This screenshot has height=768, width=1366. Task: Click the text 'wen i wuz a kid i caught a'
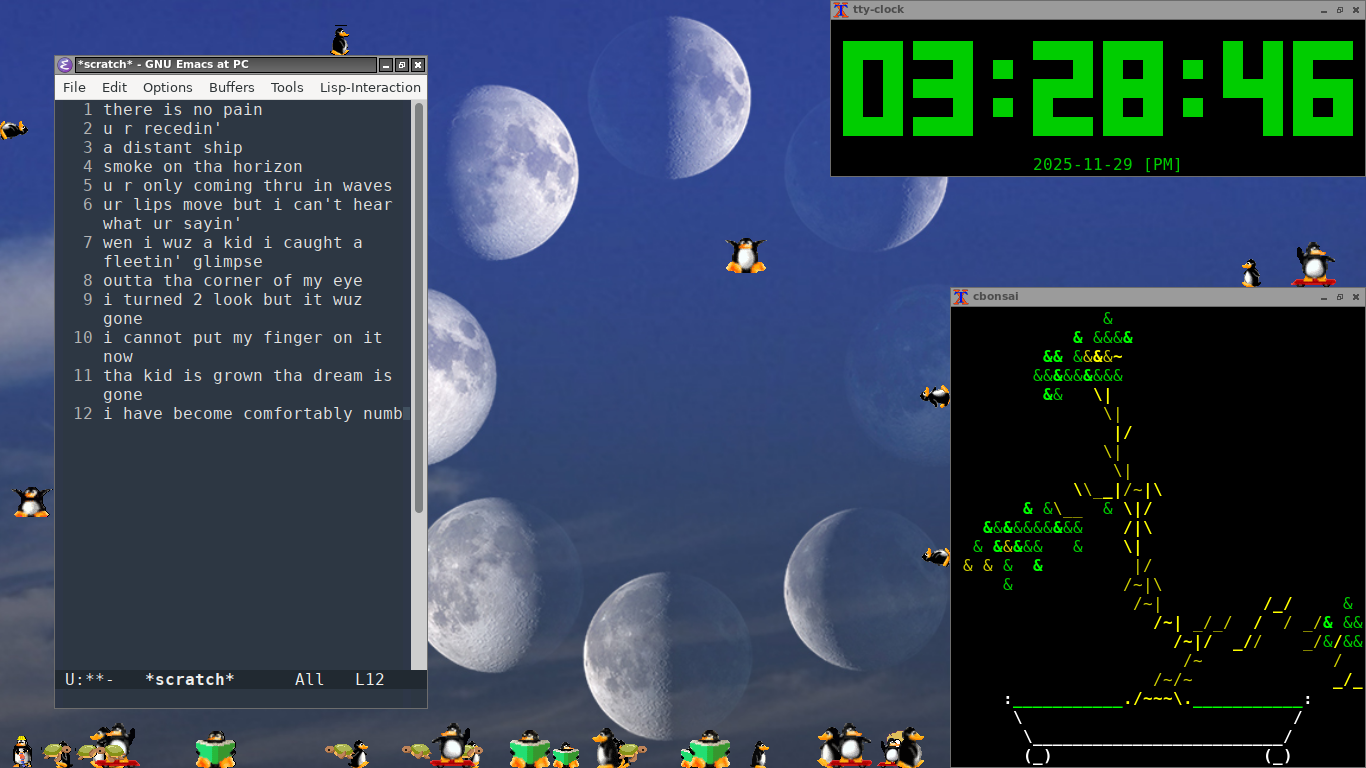(x=233, y=243)
